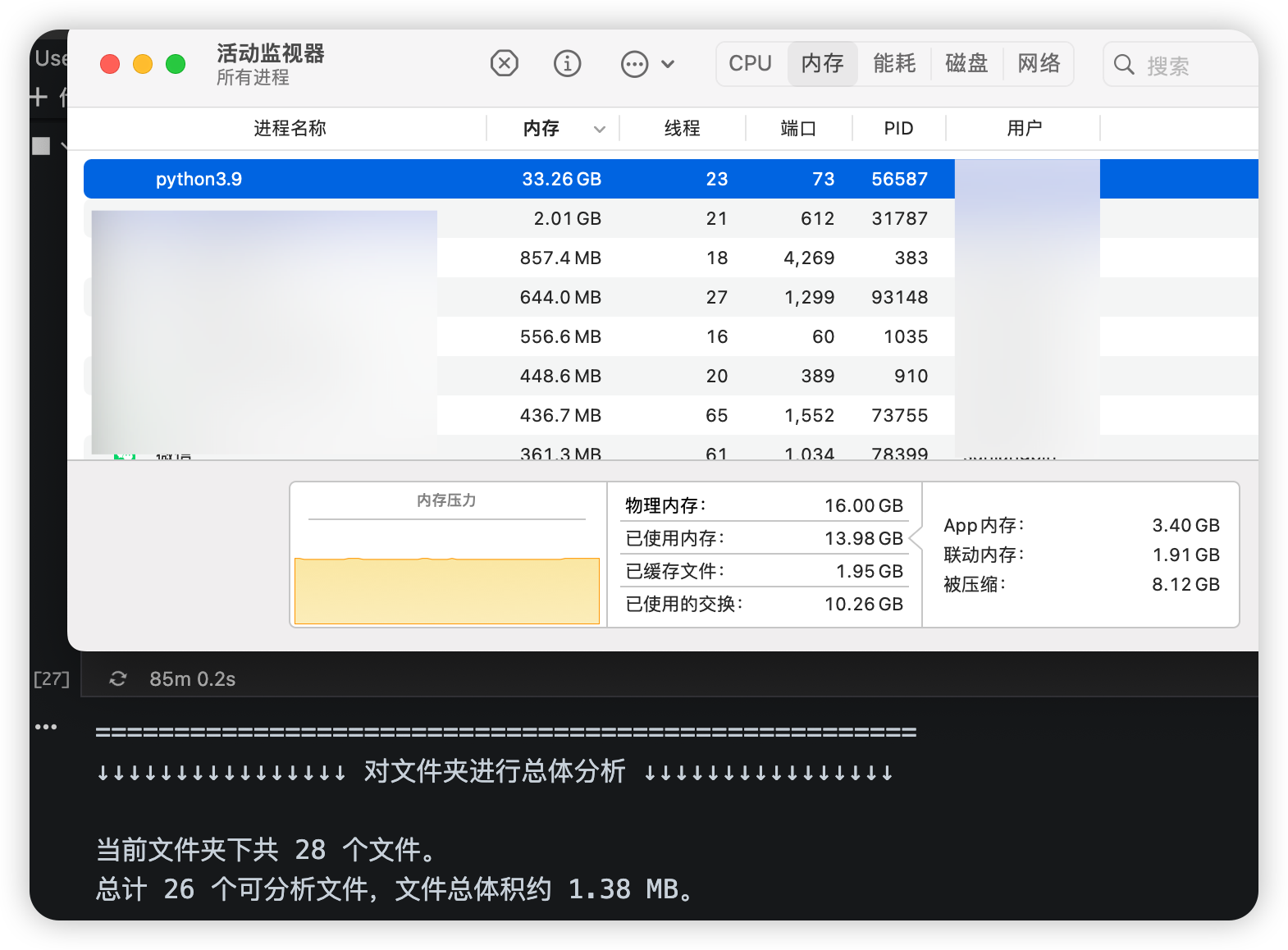The image size is (1288, 950).
Task: Open the three-dot output menu in the notebook
Action: coord(46,727)
